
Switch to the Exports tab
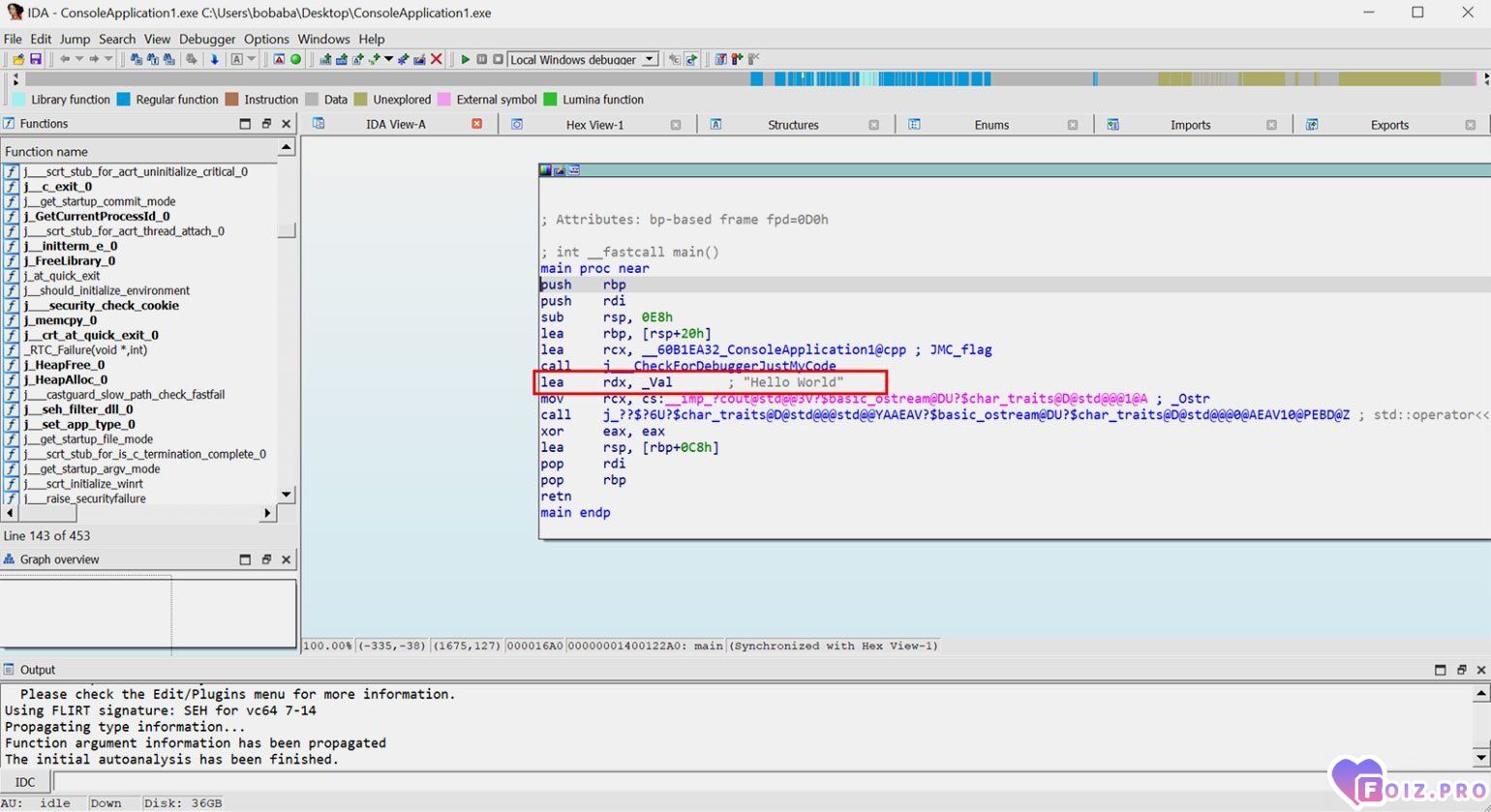(x=1389, y=125)
